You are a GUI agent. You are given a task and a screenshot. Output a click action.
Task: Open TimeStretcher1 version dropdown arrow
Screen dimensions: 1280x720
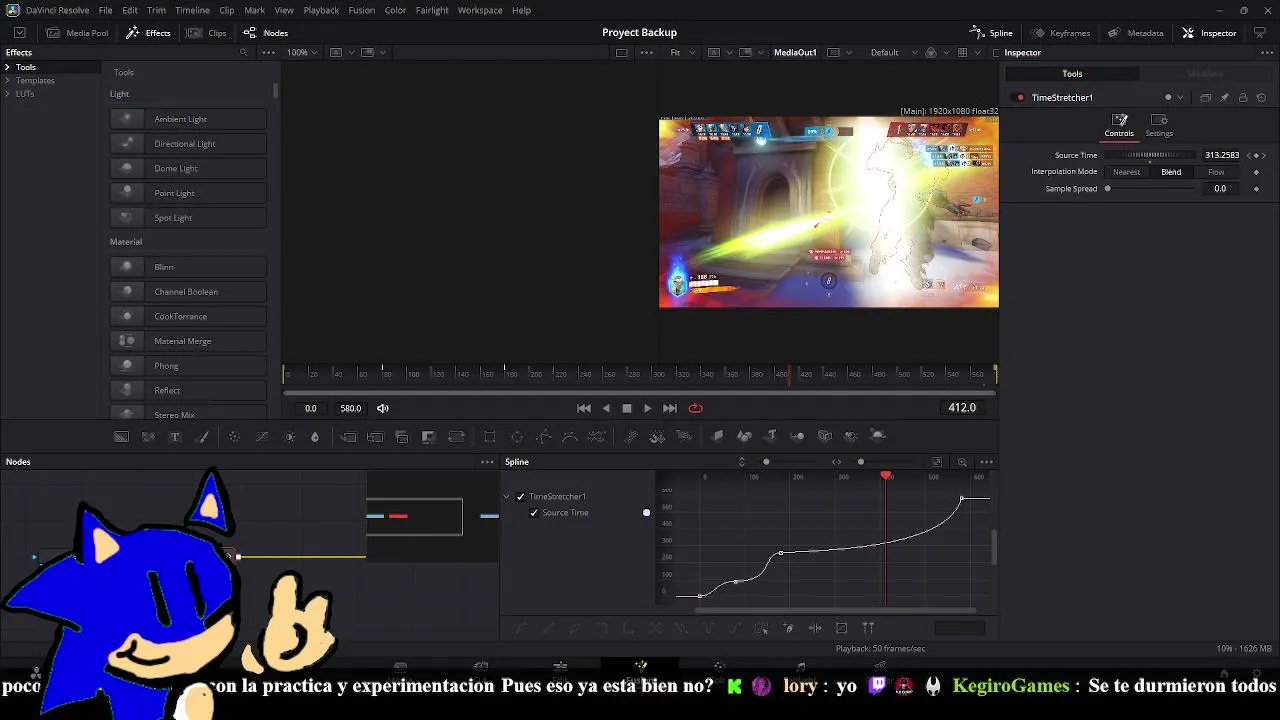1180,98
